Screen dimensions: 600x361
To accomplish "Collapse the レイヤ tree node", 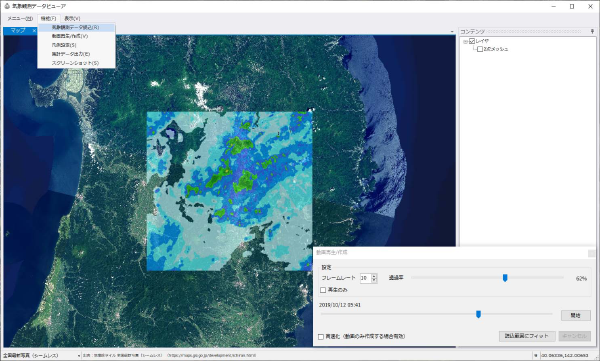I will tap(465, 41).
